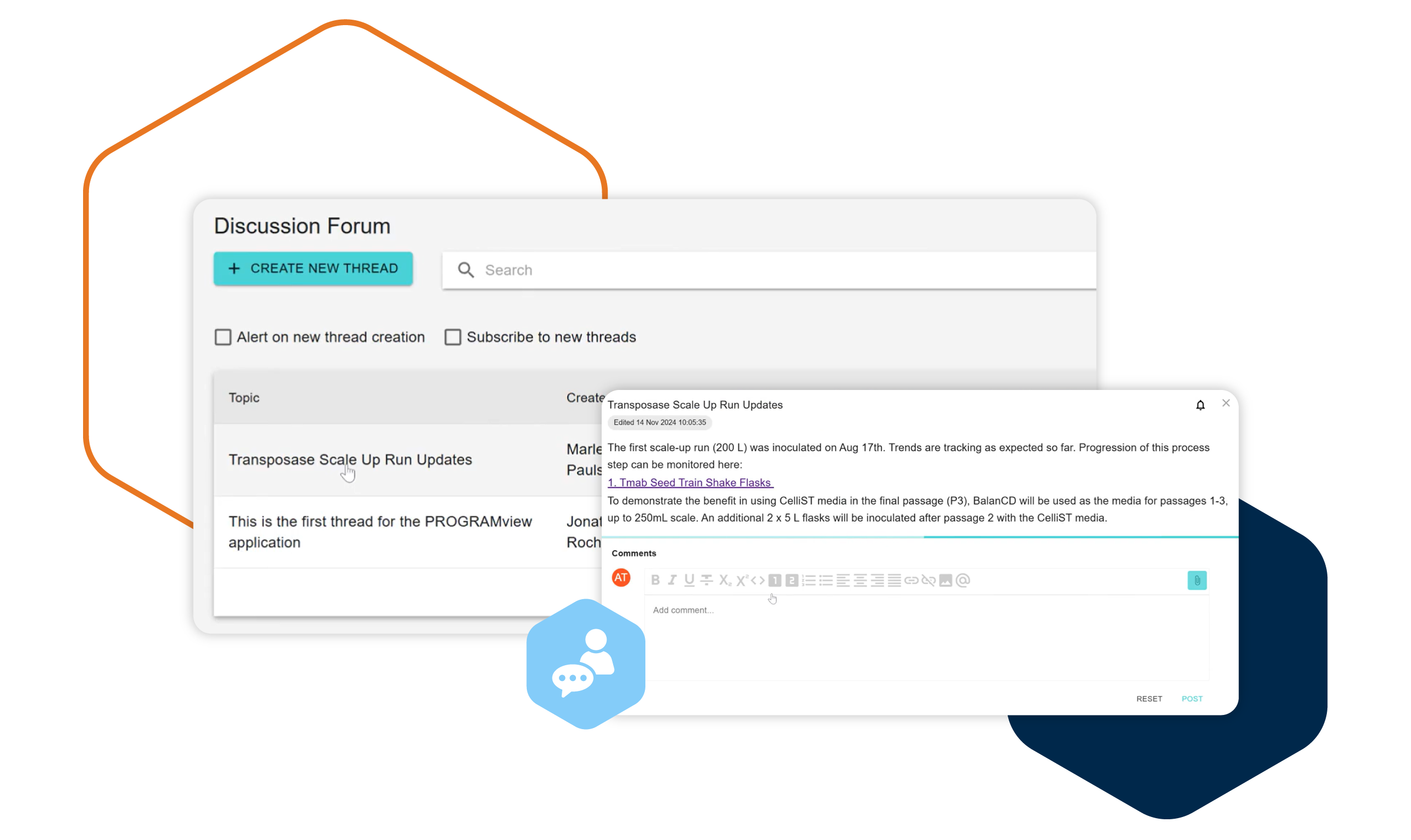Click the mention user icon
This screenshot has width=1411, height=840.
[963, 580]
